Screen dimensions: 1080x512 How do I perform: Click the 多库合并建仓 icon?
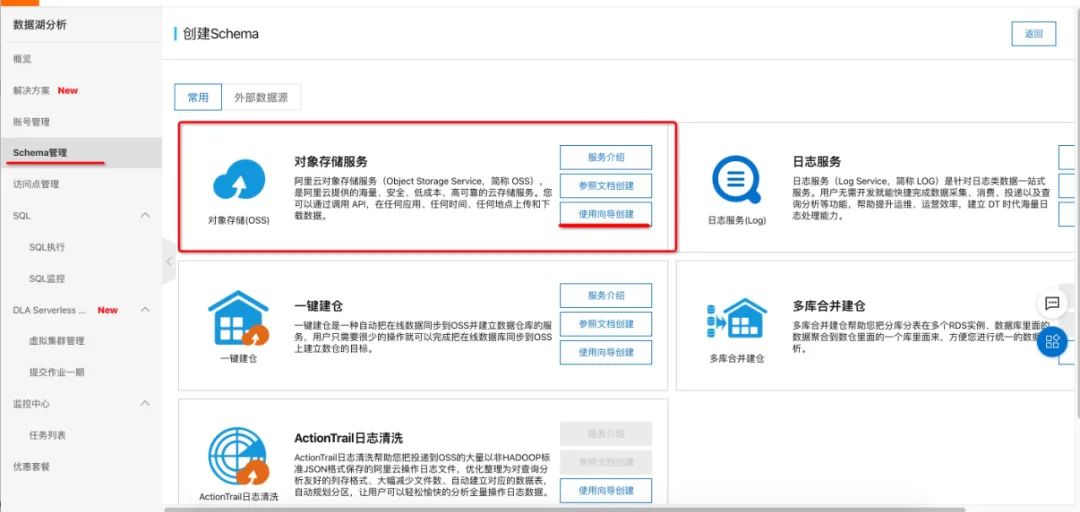tap(736, 319)
